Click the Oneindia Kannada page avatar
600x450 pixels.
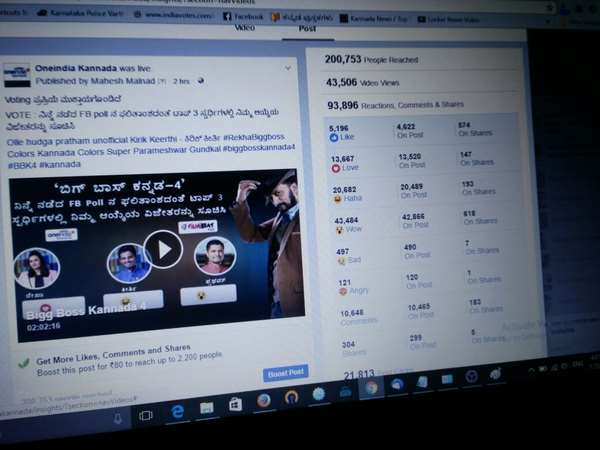[x=17, y=75]
